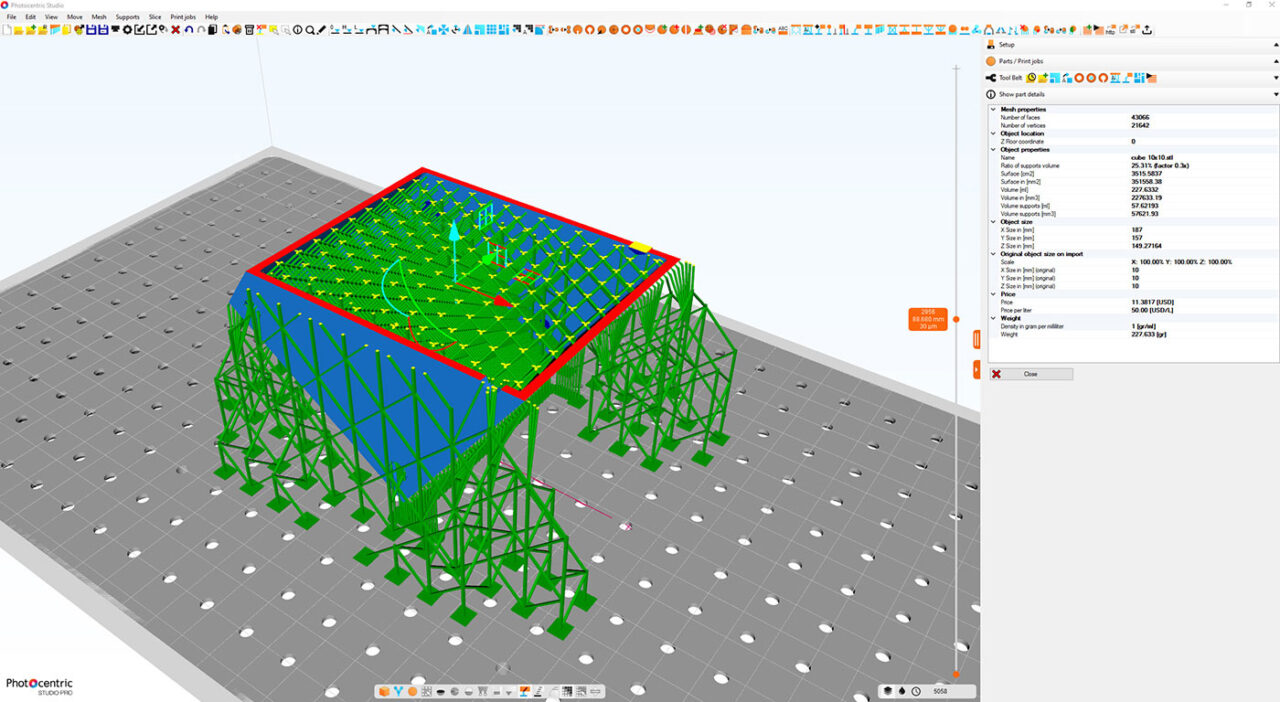Screen dimensions: 1280x702
Task: Collapse the Mesh properties section
Action: [x=993, y=109]
